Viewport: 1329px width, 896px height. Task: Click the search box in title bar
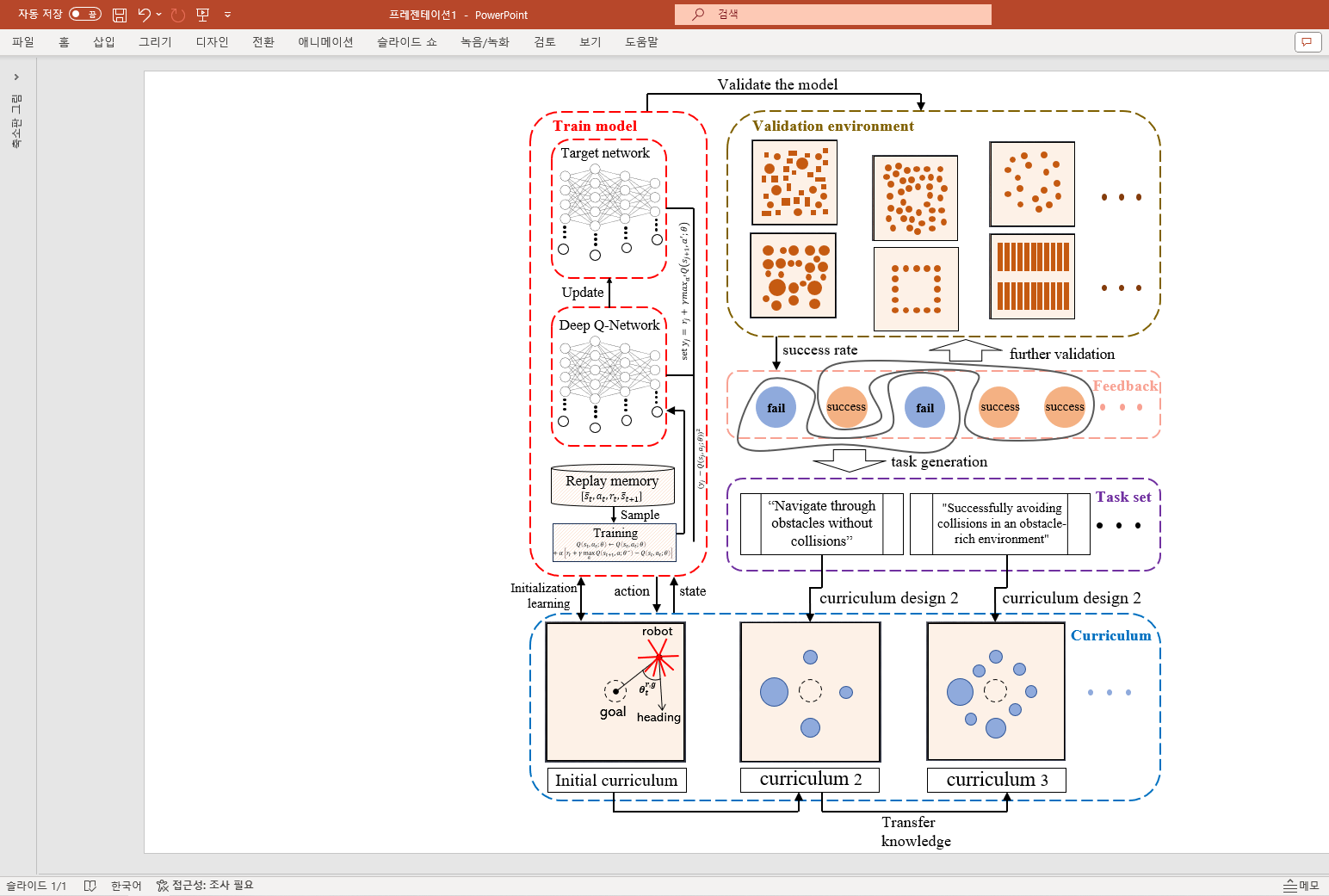[x=833, y=15]
